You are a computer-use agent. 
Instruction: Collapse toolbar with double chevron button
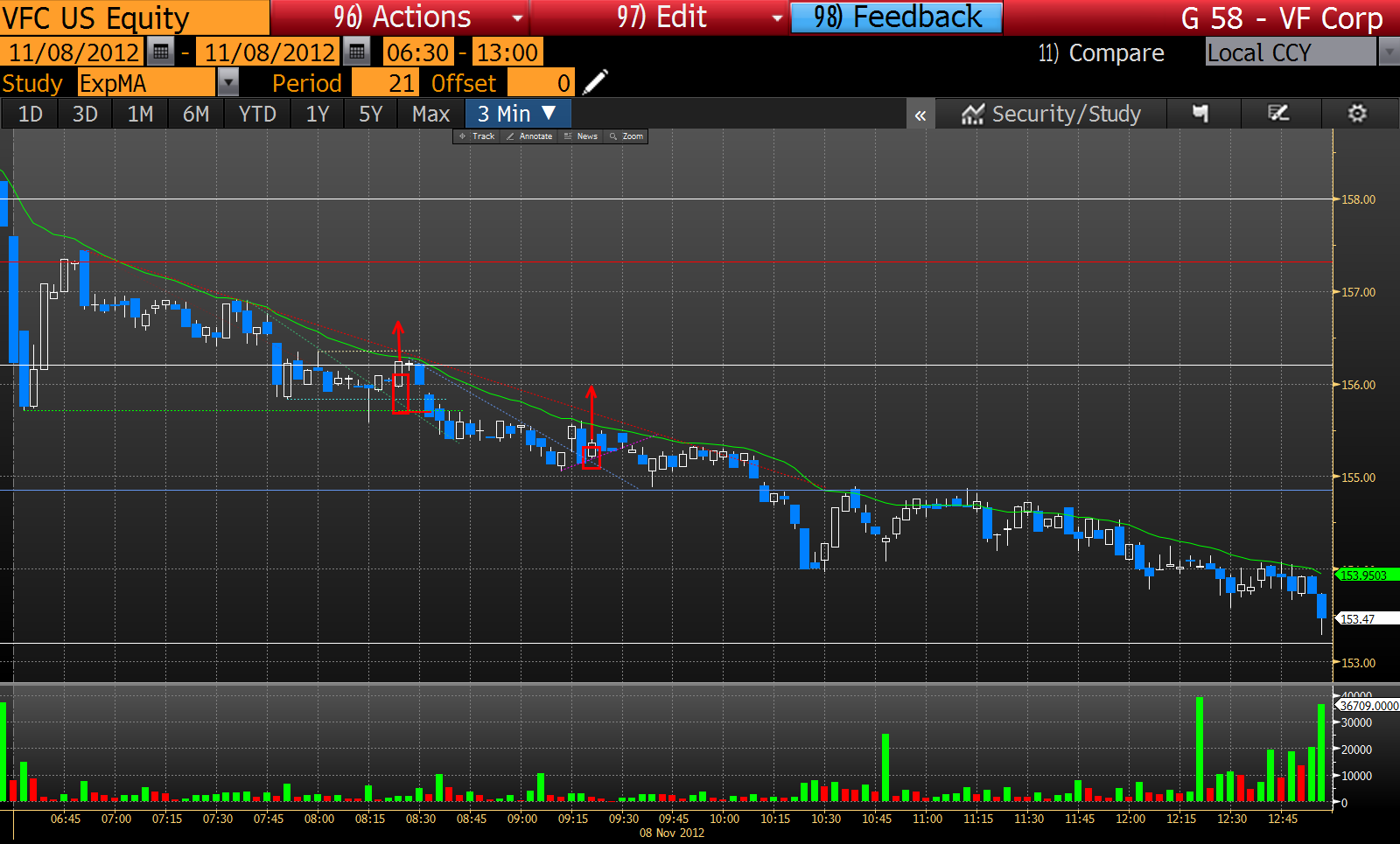pos(920,115)
